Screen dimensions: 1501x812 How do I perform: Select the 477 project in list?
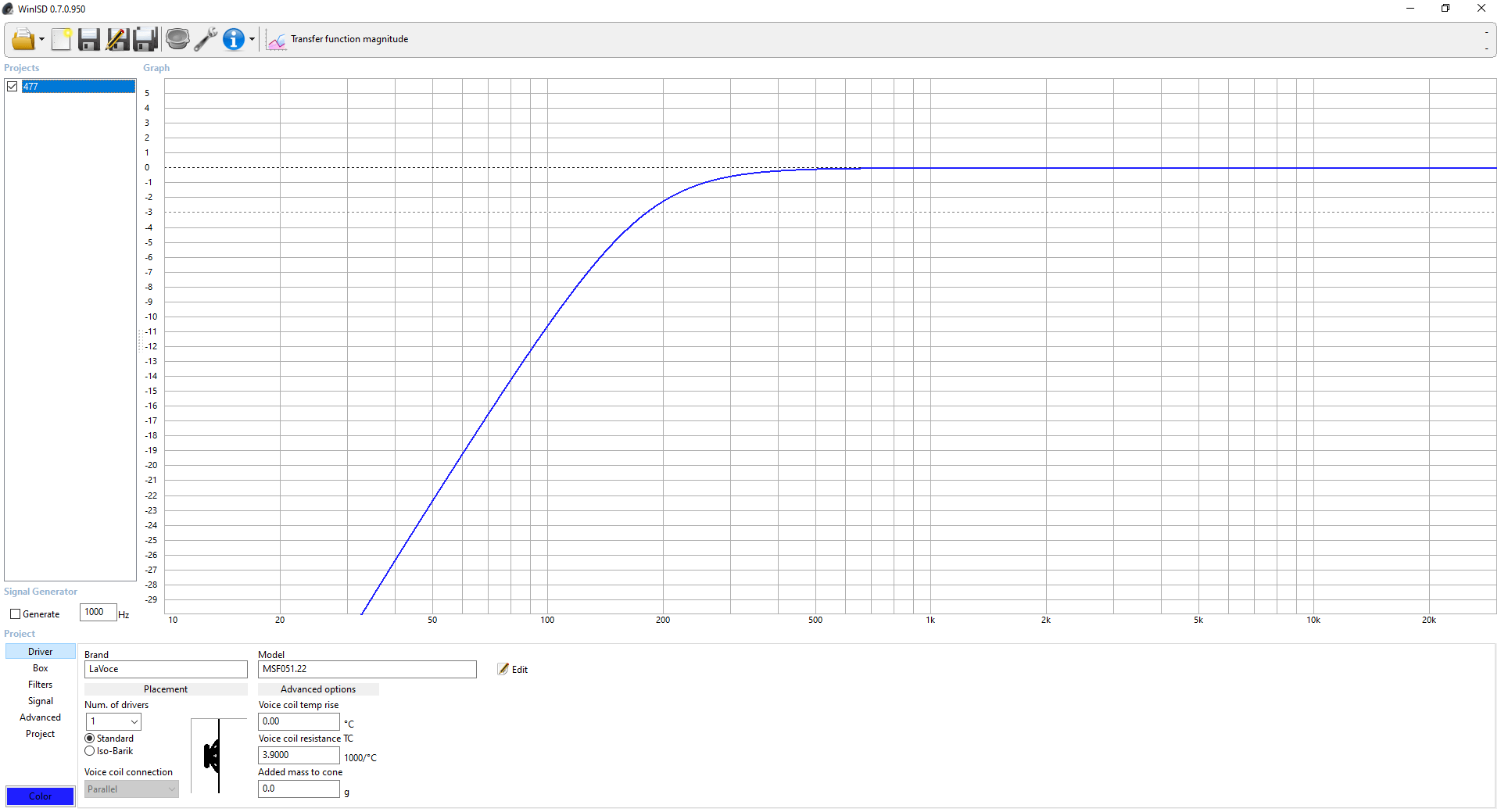tap(78, 86)
